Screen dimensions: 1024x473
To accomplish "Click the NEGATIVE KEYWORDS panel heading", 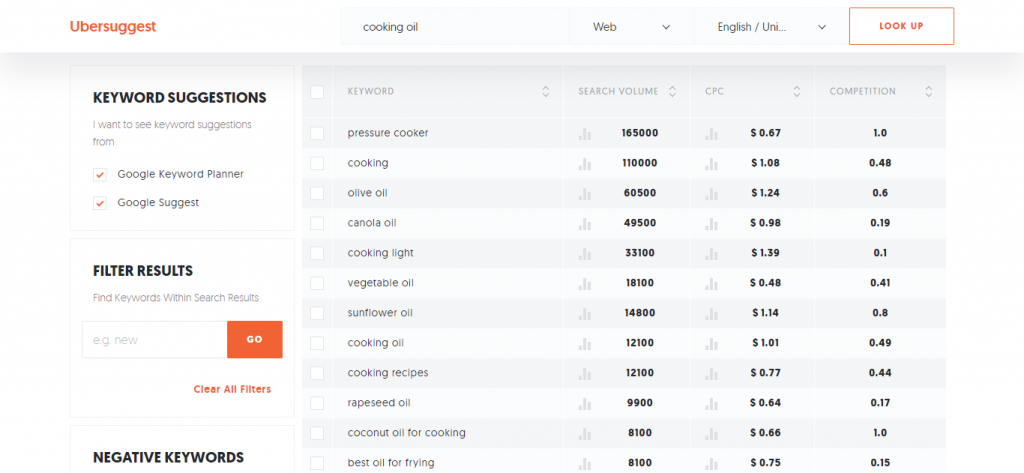I will point(168,457).
